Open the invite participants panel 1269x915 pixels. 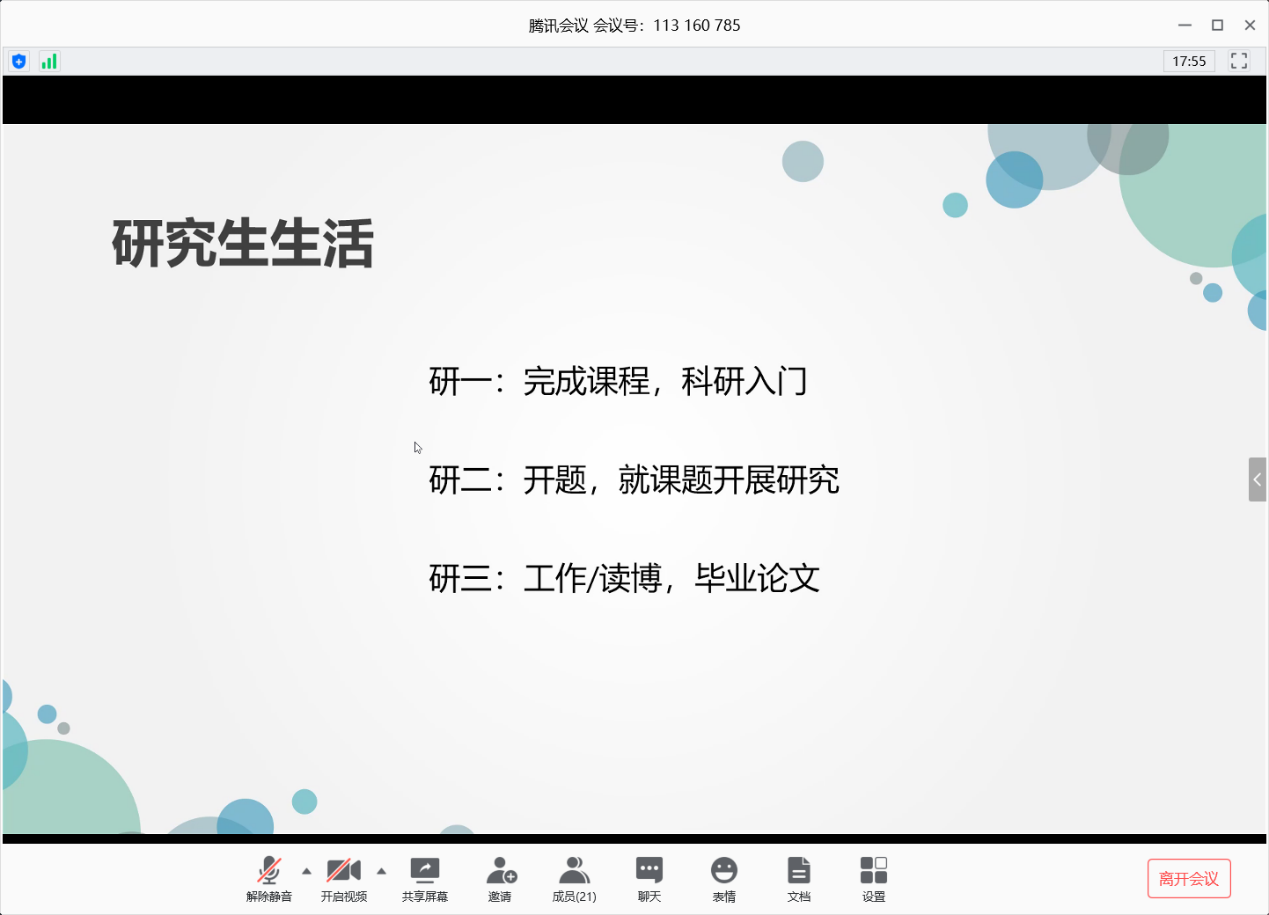pyautogui.click(x=500, y=878)
